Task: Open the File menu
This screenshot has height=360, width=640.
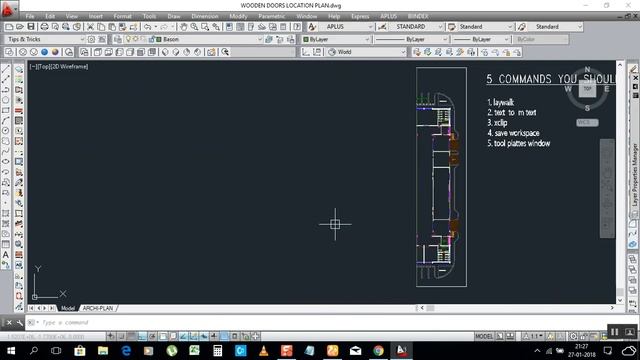Action: point(30,16)
